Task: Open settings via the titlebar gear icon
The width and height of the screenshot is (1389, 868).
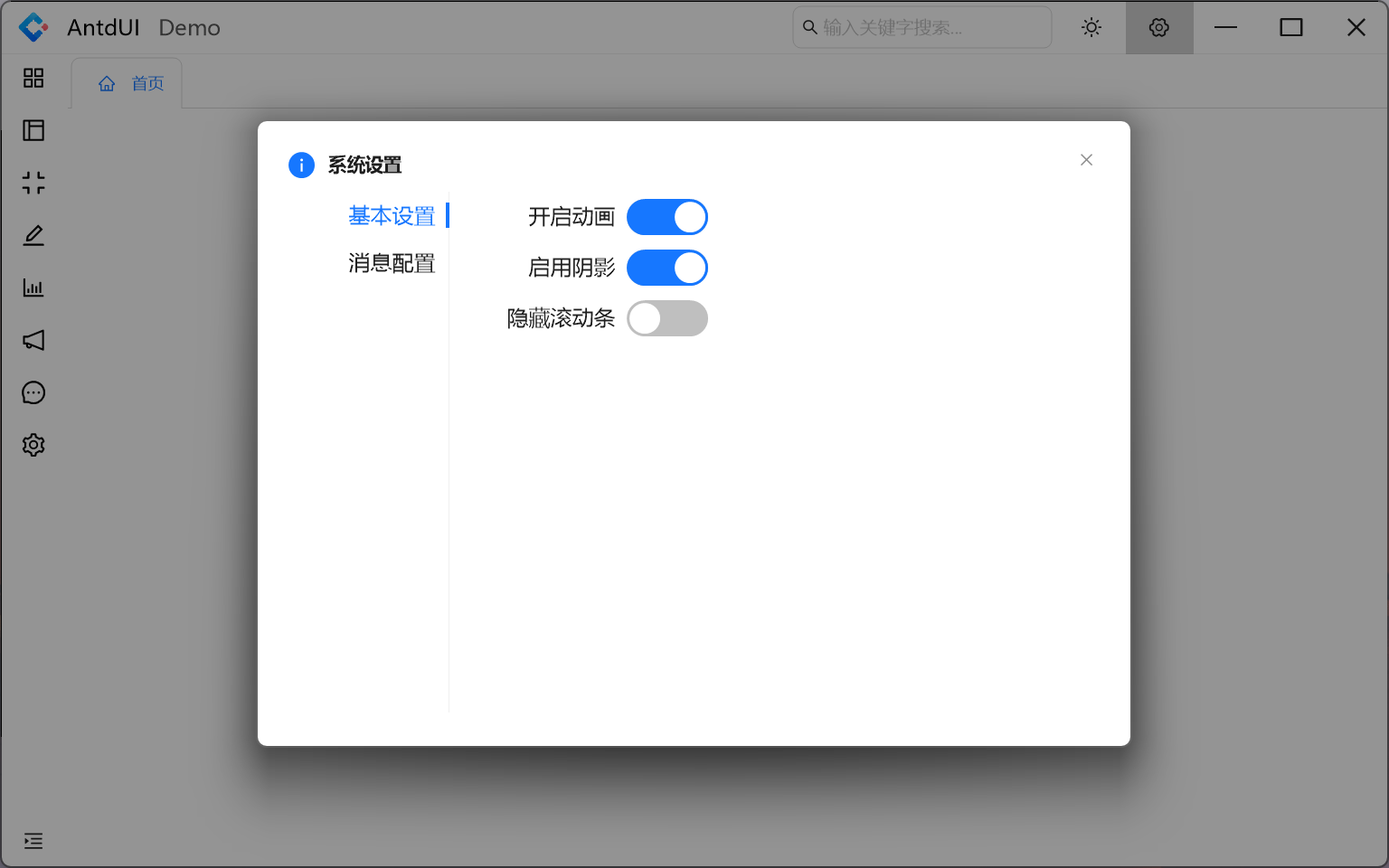Action: pos(1158,27)
